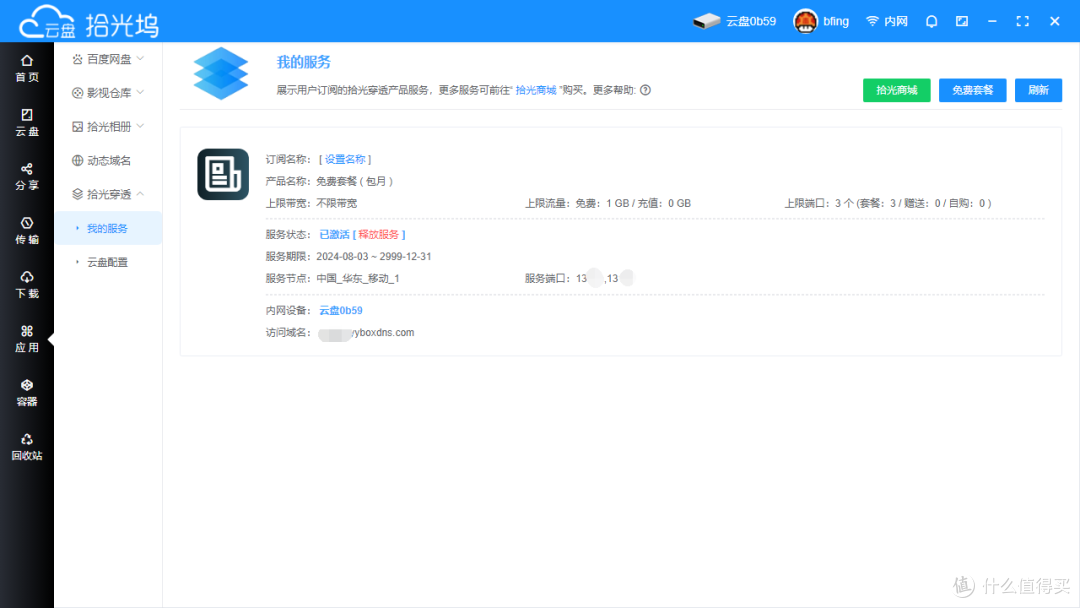The height and width of the screenshot is (608, 1080).
Task: Click the 免费套餐 button
Action: tap(973, 90)
